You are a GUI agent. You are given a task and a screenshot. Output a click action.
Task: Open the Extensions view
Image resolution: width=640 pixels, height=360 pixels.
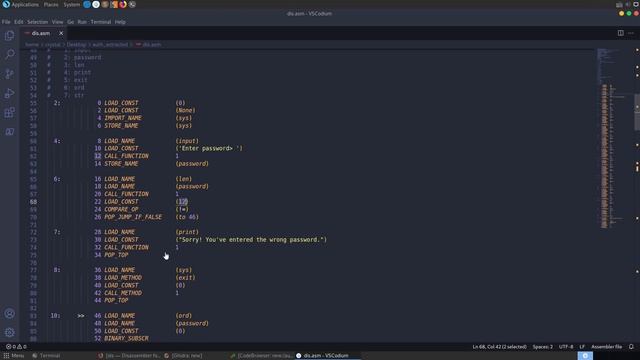[x=9, y=112]
